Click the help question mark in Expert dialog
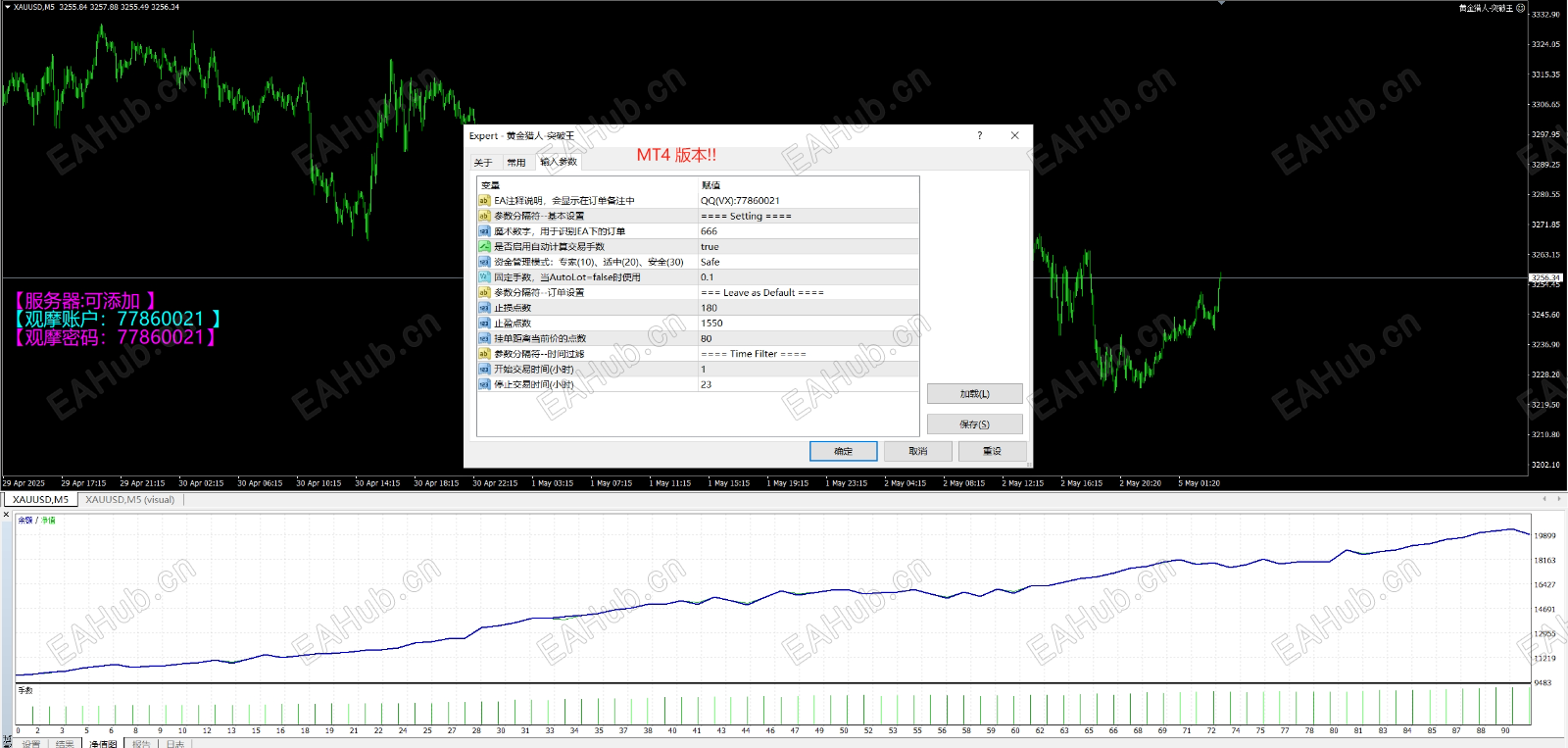 click(x=979, y=135)
